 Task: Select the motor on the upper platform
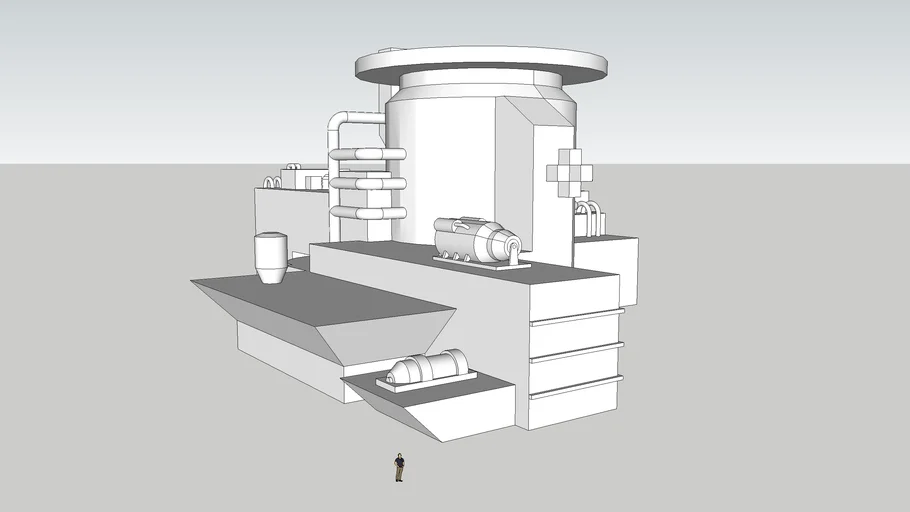click(477, 242)
